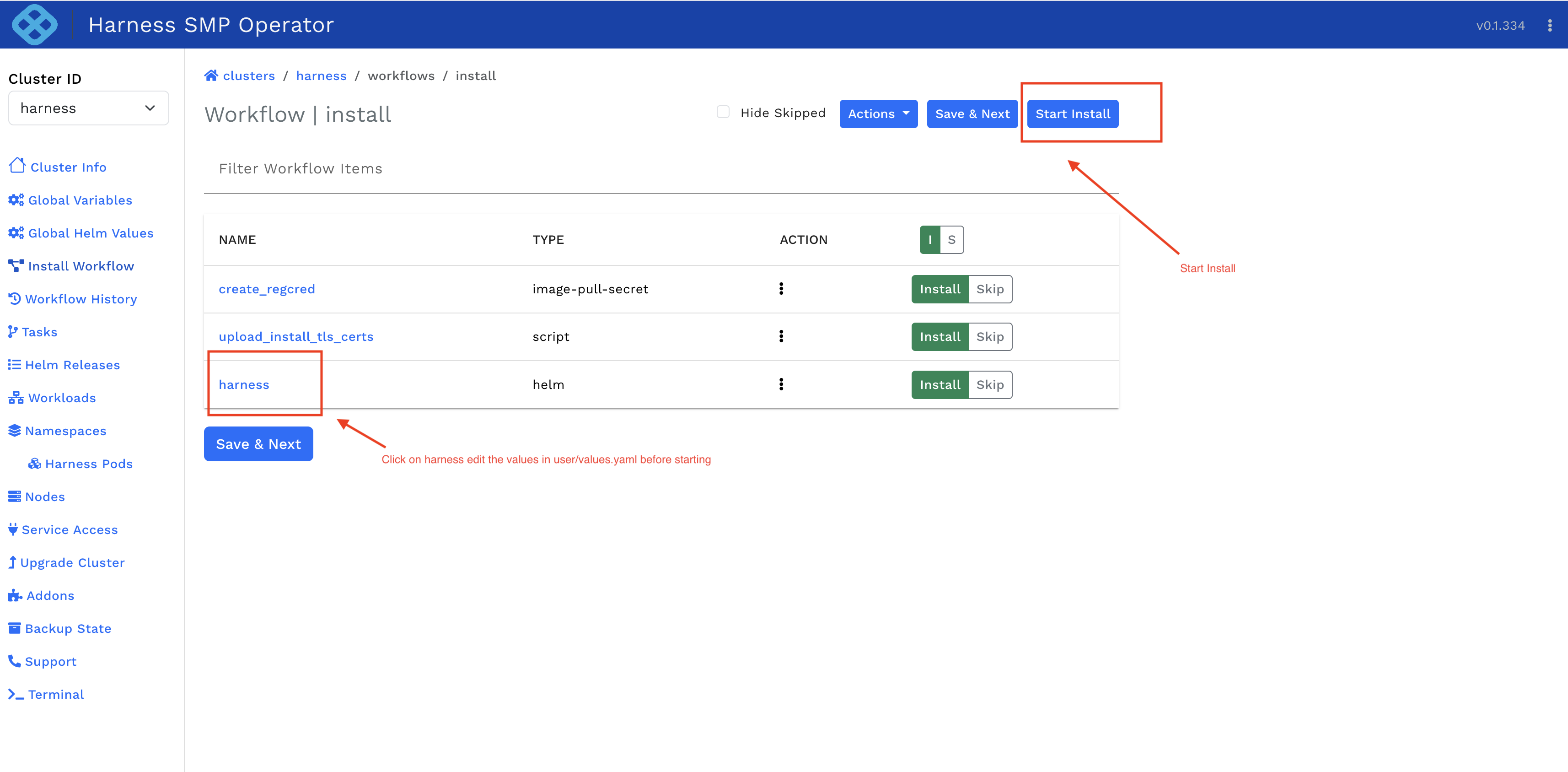
Task: Select Skip for harness helm item
Action: [990, 385]
